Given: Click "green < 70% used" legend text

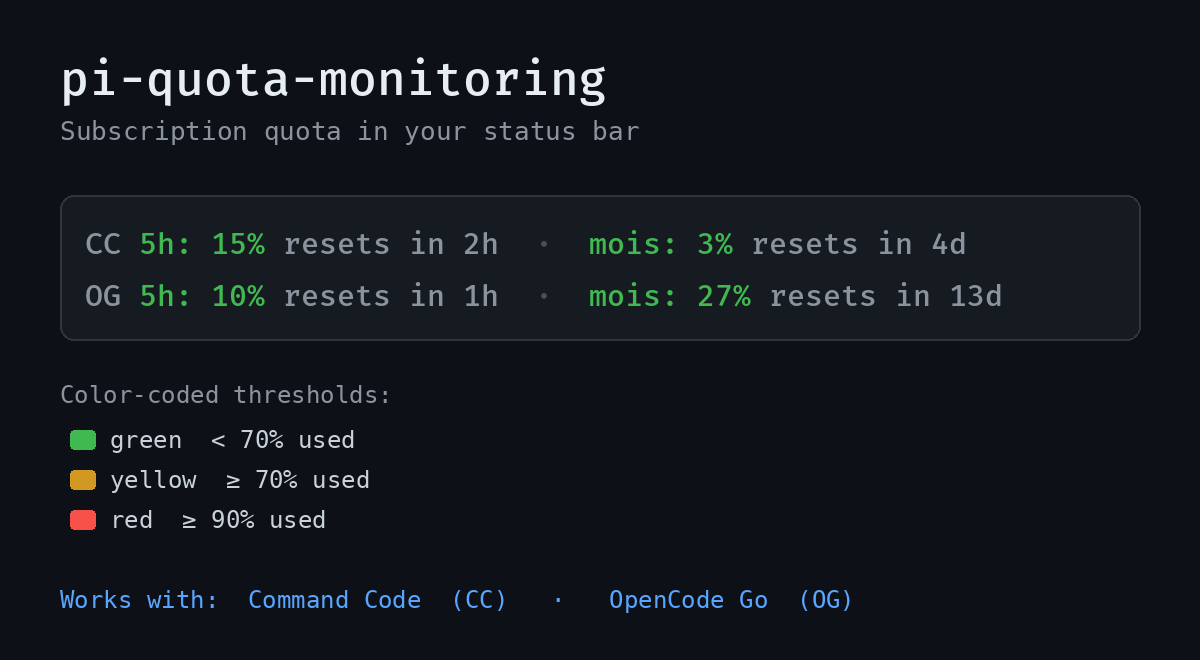Looking at the screenshot, I should point(232,440).
